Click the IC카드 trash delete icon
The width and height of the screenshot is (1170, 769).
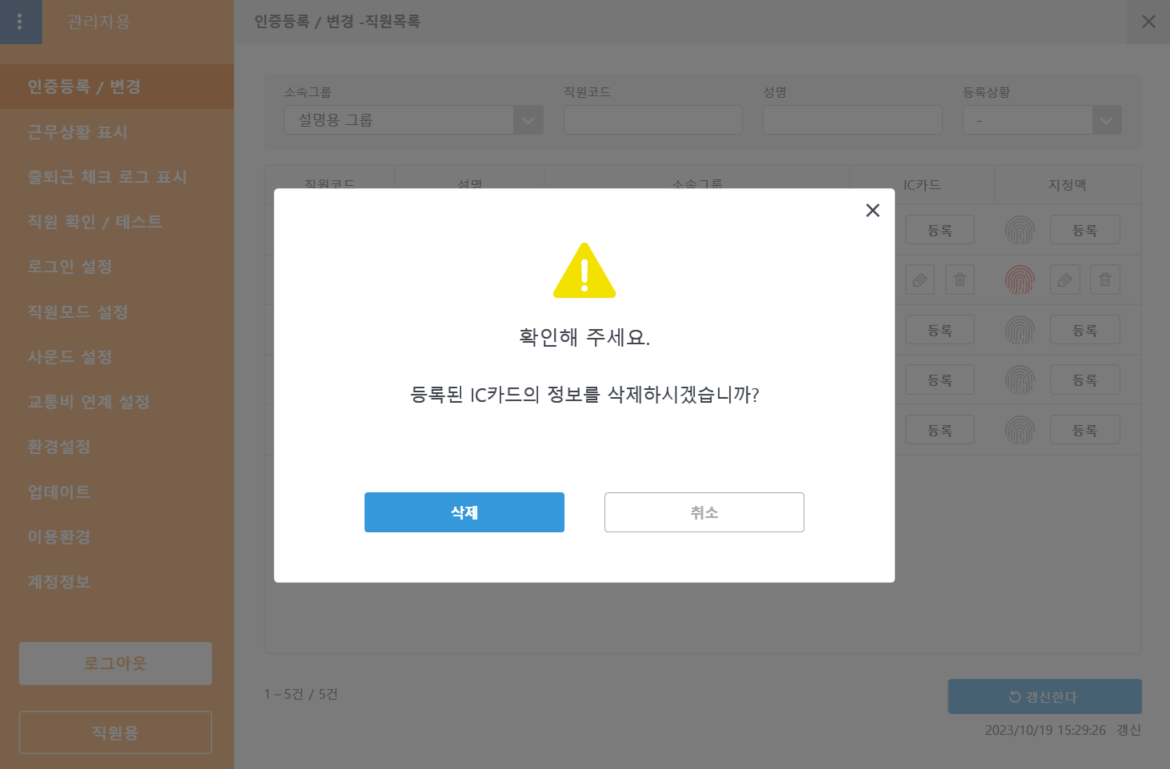click(959, 280)
